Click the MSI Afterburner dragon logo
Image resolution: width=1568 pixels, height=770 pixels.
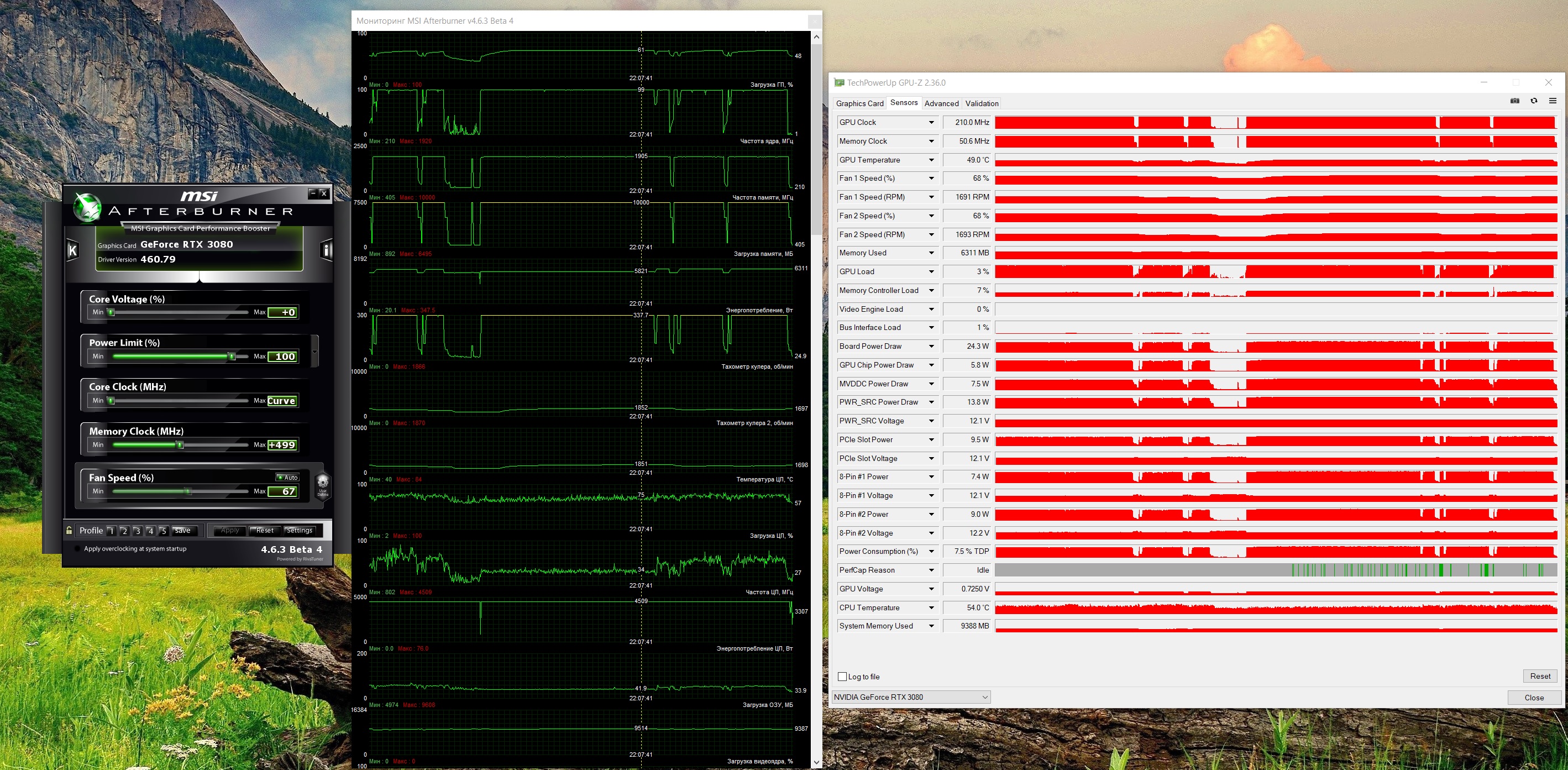(x=88, y=208)
